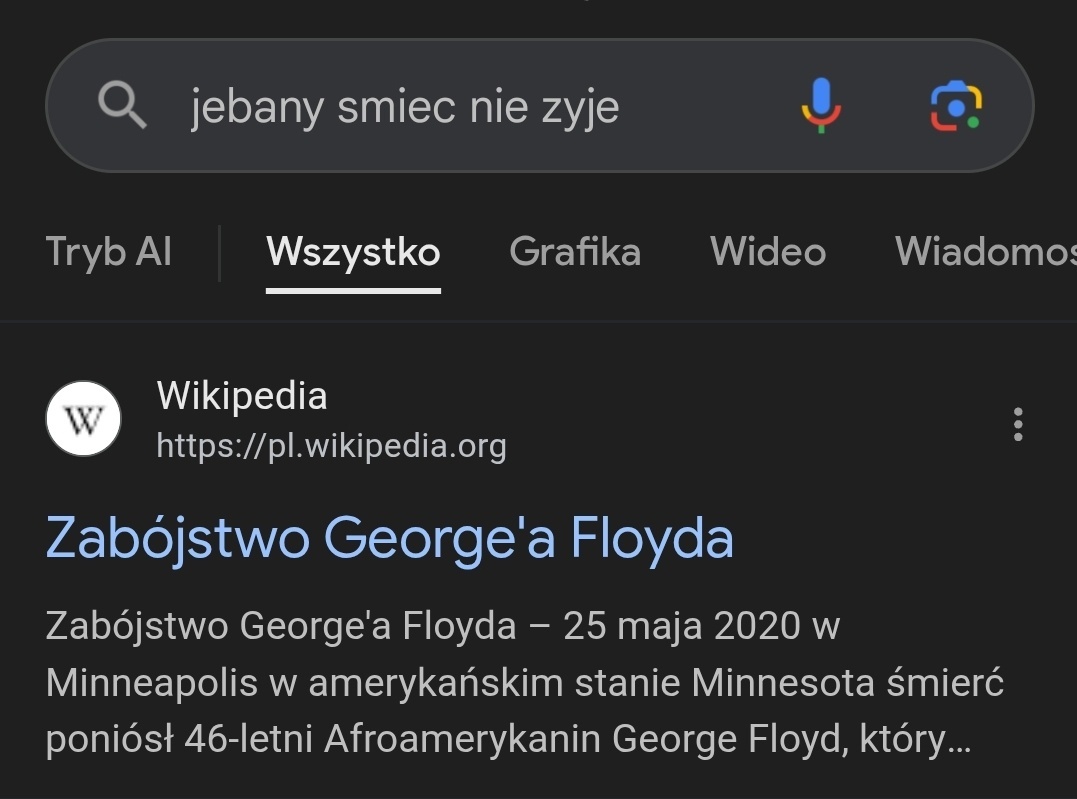Screen dimensions: 1077x799
Task: Click the Wikipedia site name above the result
Action: pyautogui.click(x=242, y=396)
